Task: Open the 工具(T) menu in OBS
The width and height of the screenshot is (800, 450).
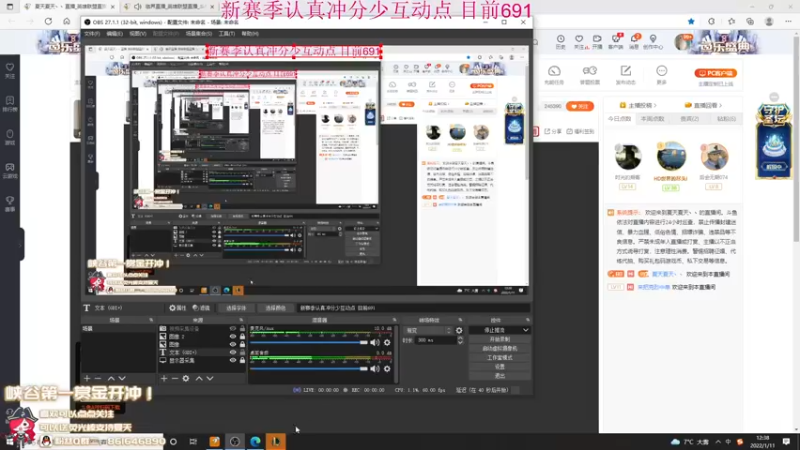Action: click(x=227, y=34)
